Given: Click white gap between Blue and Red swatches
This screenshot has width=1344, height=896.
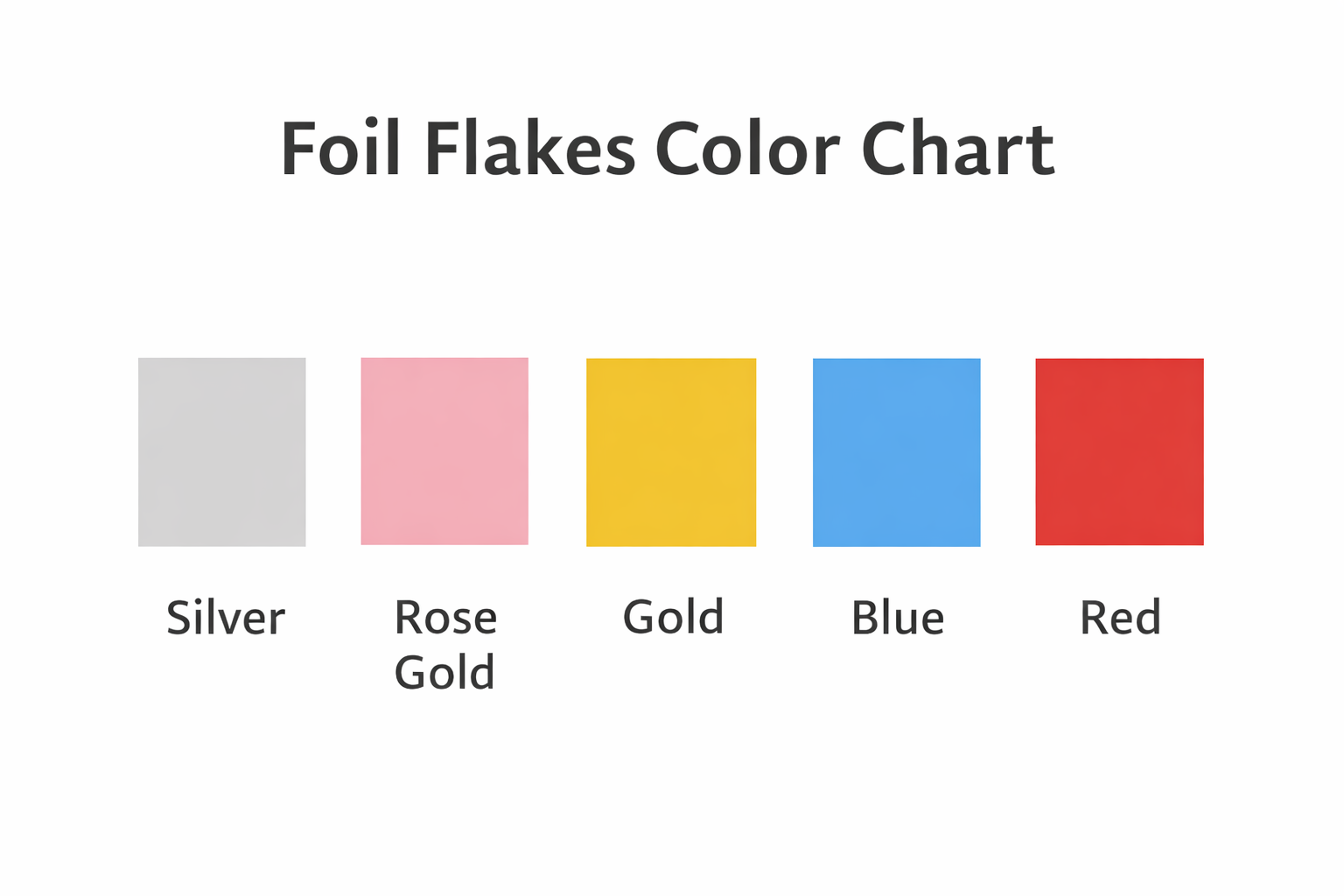Looking at the screenshot, I should [1008, 452].
